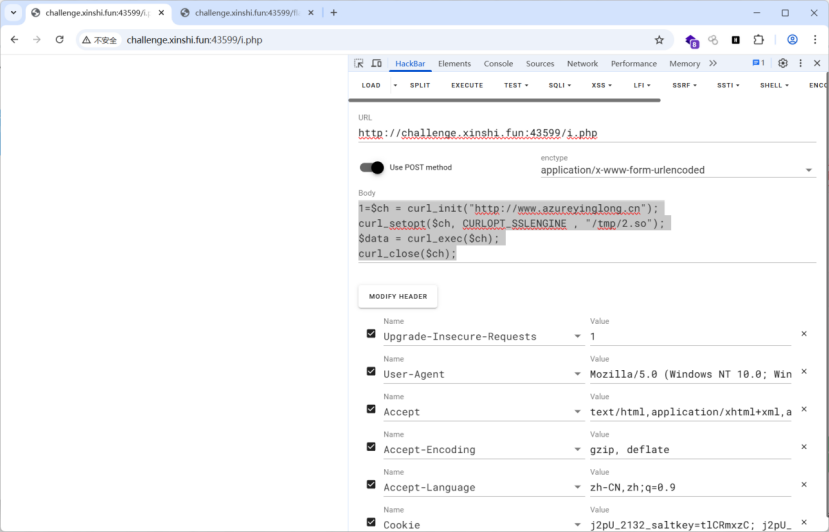Open a new browser tab
829x532 pixels.
click(x=334, y=13)
